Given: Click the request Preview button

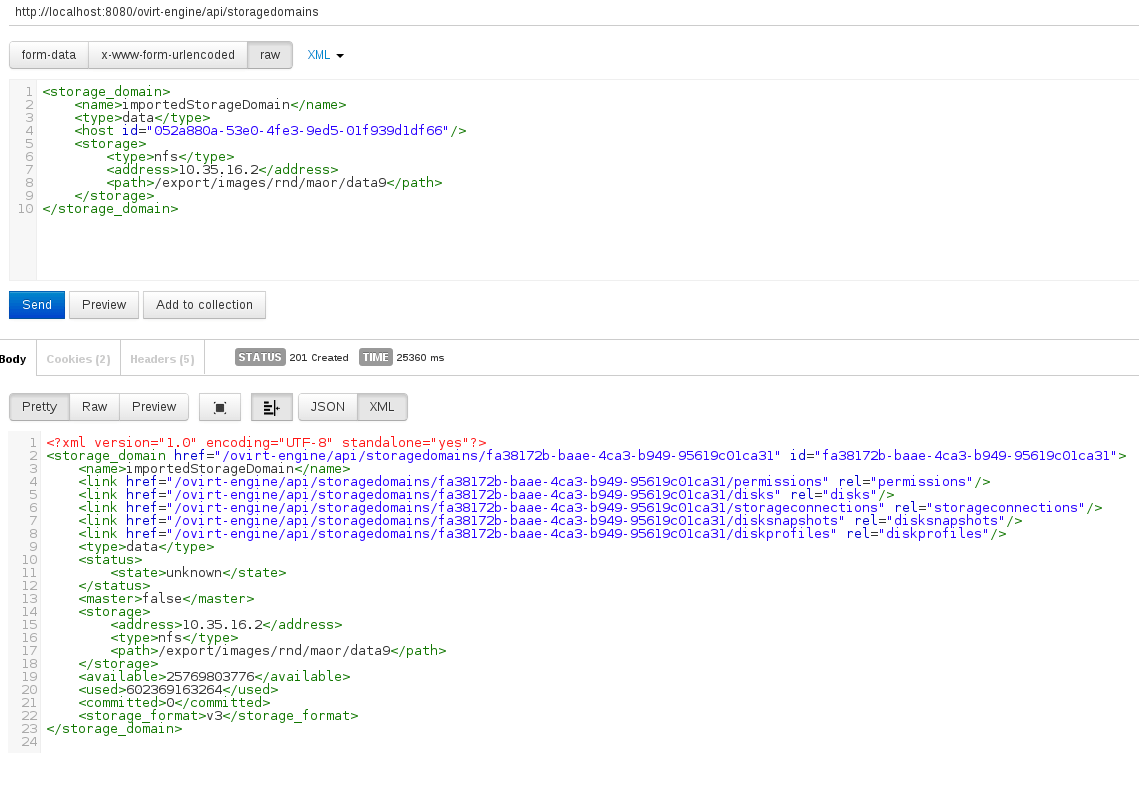Looking at the screenshot, I should click(104, 305).
